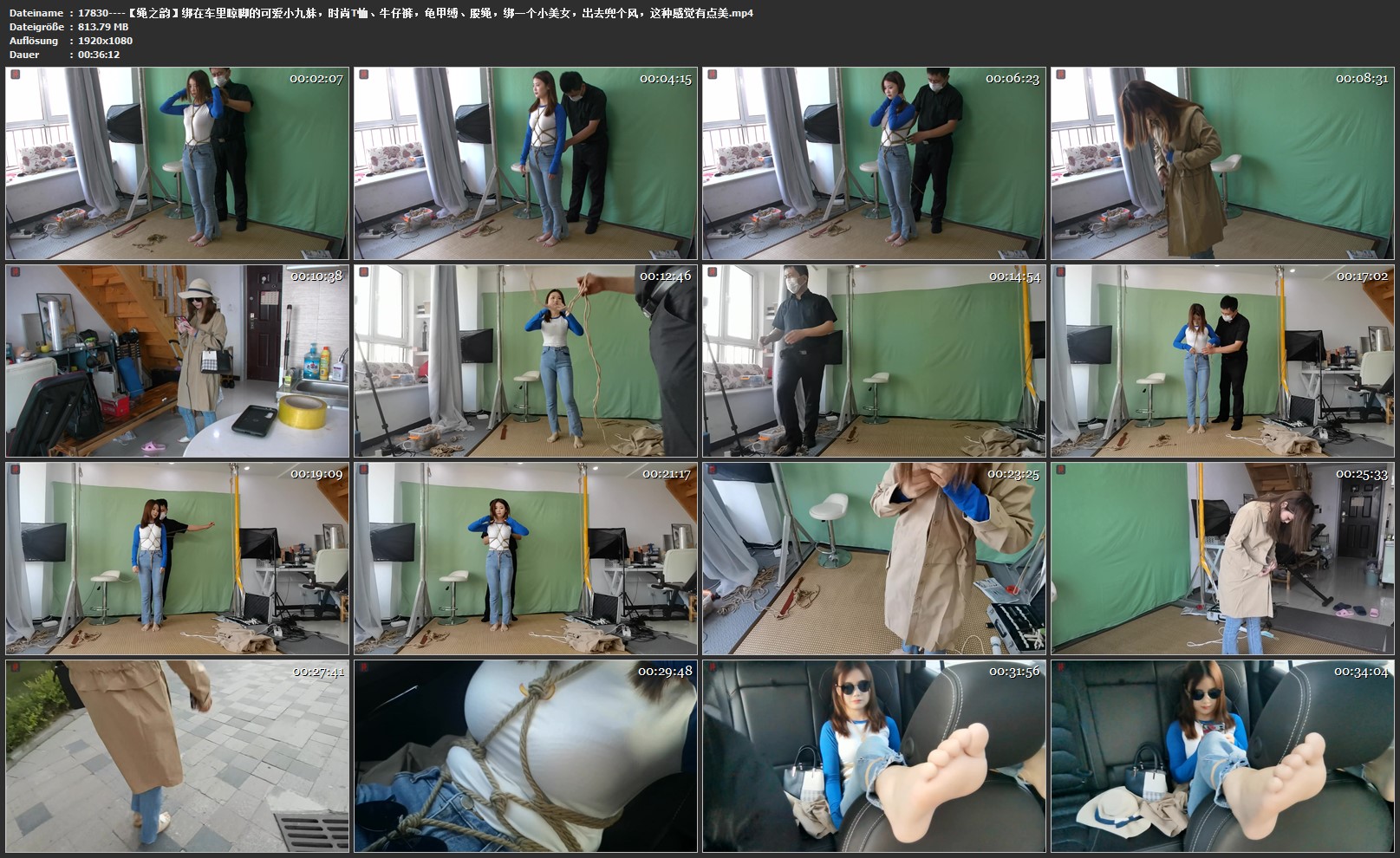Click the Auflösung 1920x1080 value
This screenshot has width=1400, height=858.
pos(105,41)
